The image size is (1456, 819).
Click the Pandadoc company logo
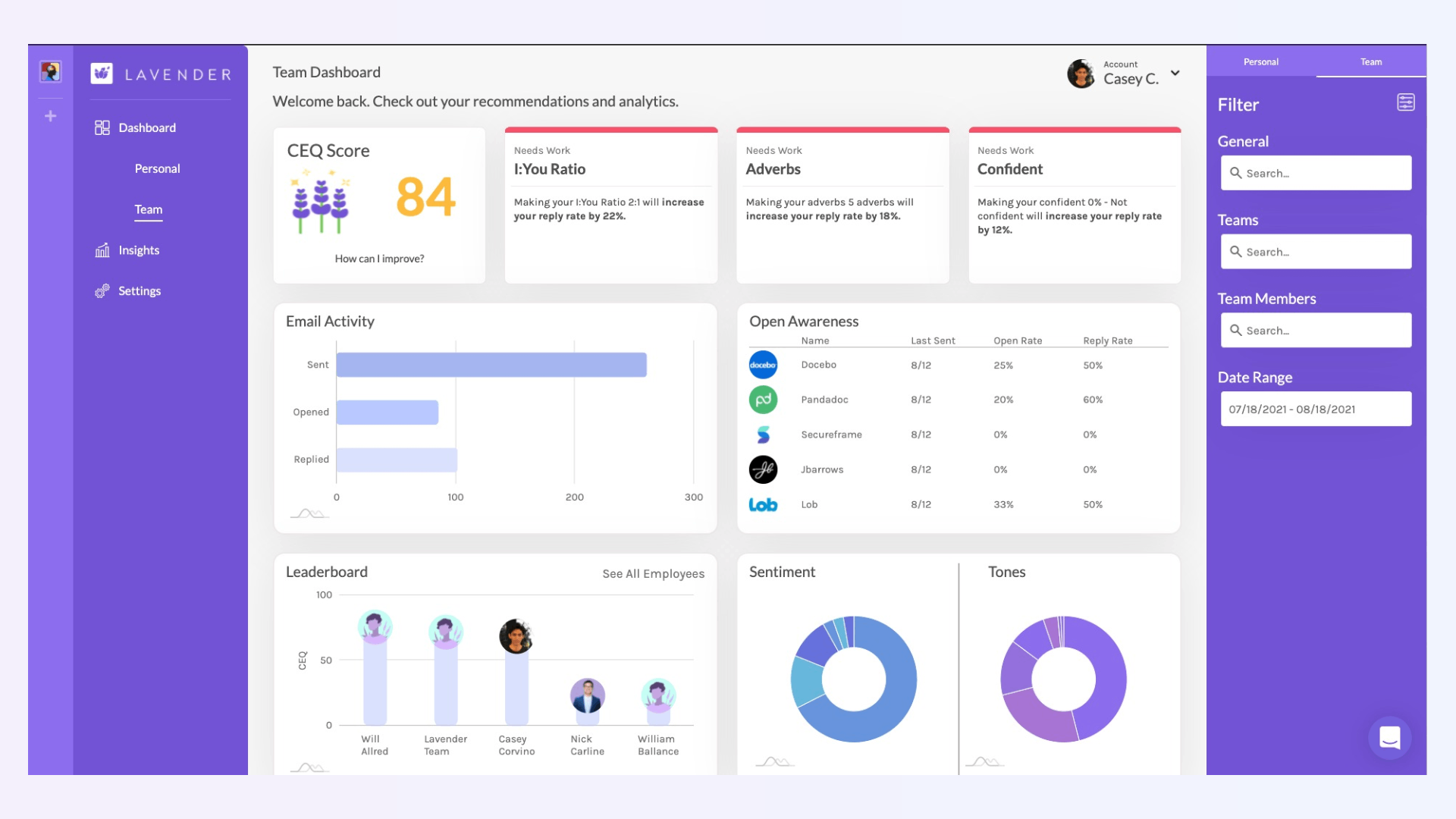(763, 400)
